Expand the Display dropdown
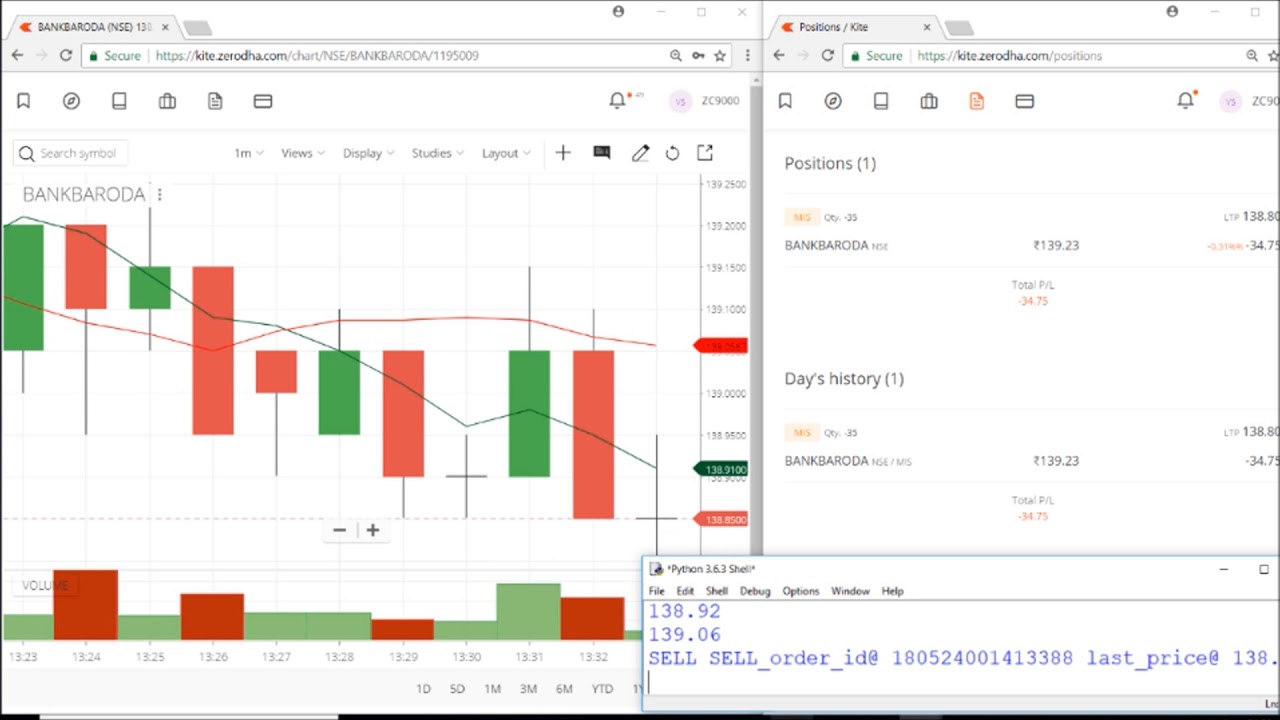This screenshot has height=720, width=1280. [368, 153]
